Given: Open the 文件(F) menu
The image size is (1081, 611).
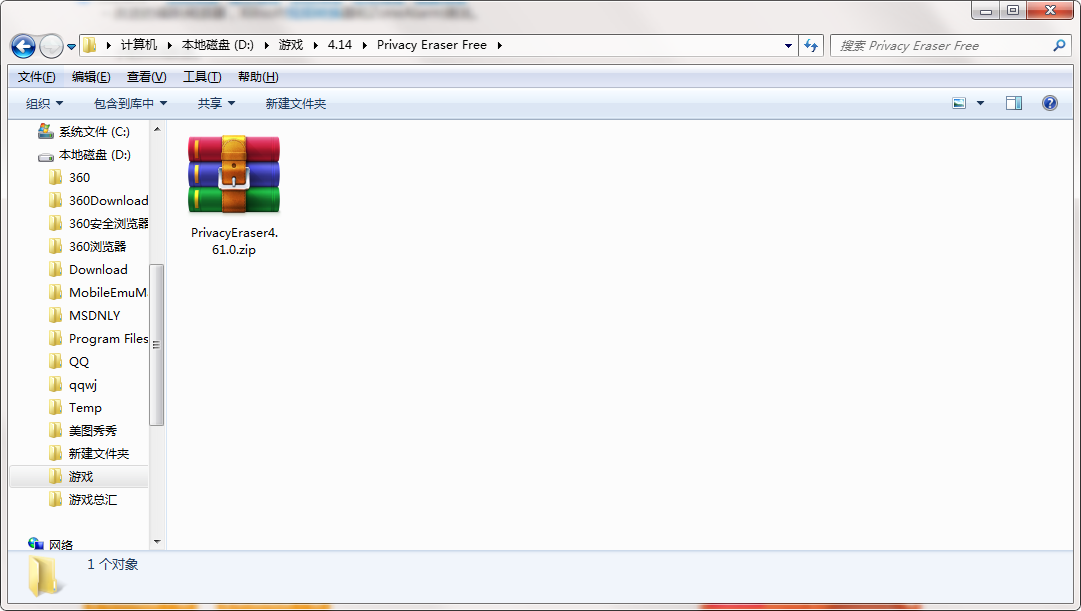Looking at the screenshot, I should 37,77.
